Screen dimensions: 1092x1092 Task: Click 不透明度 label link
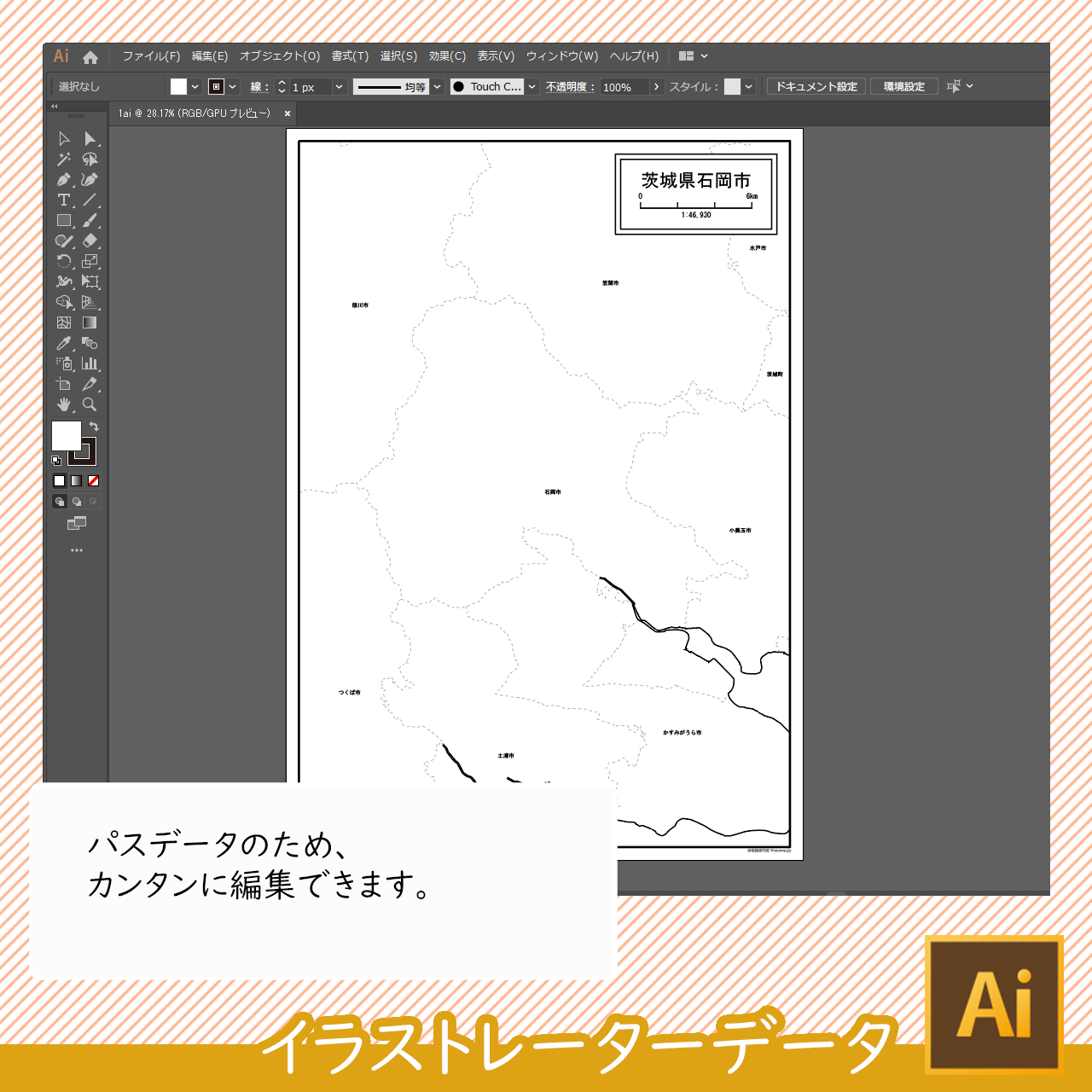point(571,87)
